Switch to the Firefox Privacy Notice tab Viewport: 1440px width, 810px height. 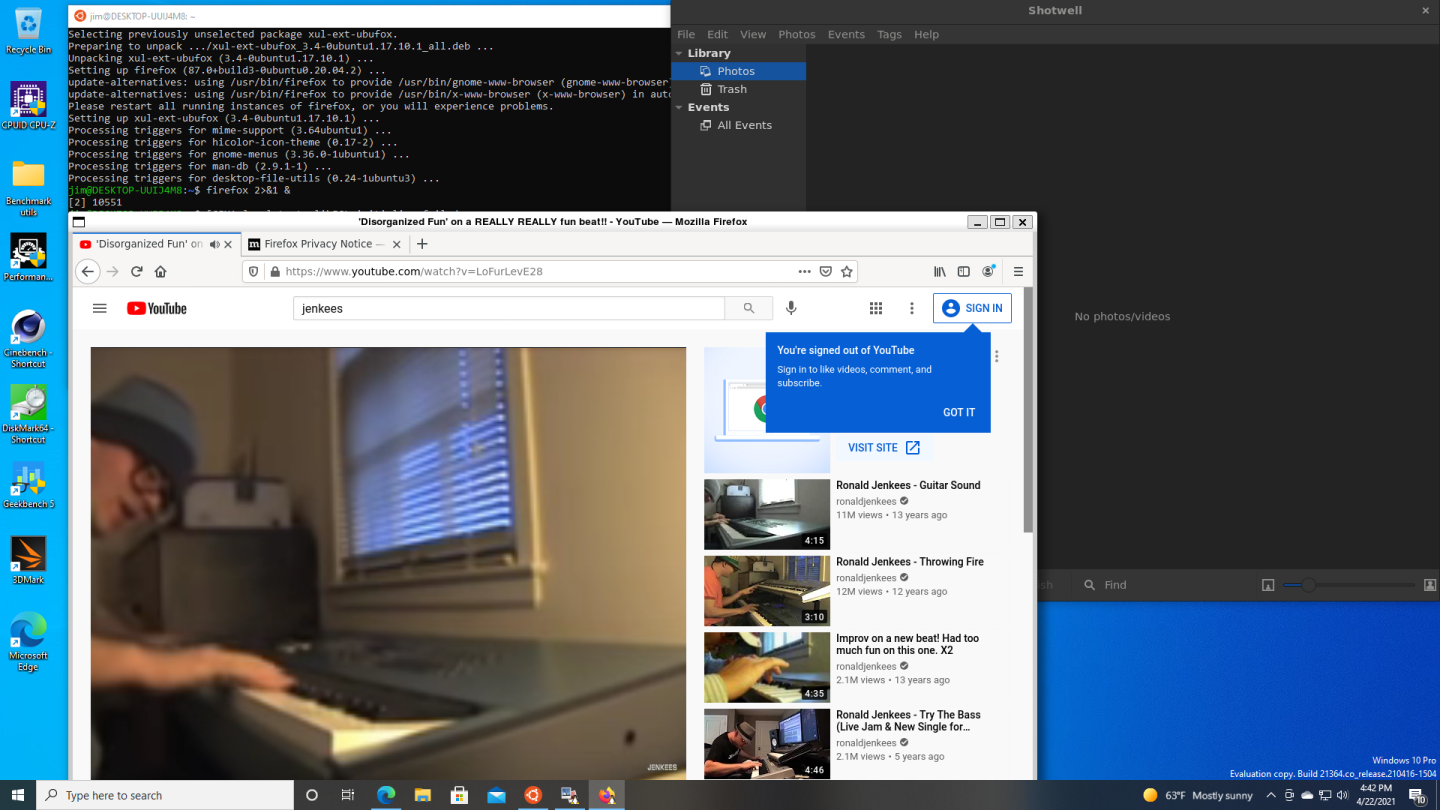point(320,243)
